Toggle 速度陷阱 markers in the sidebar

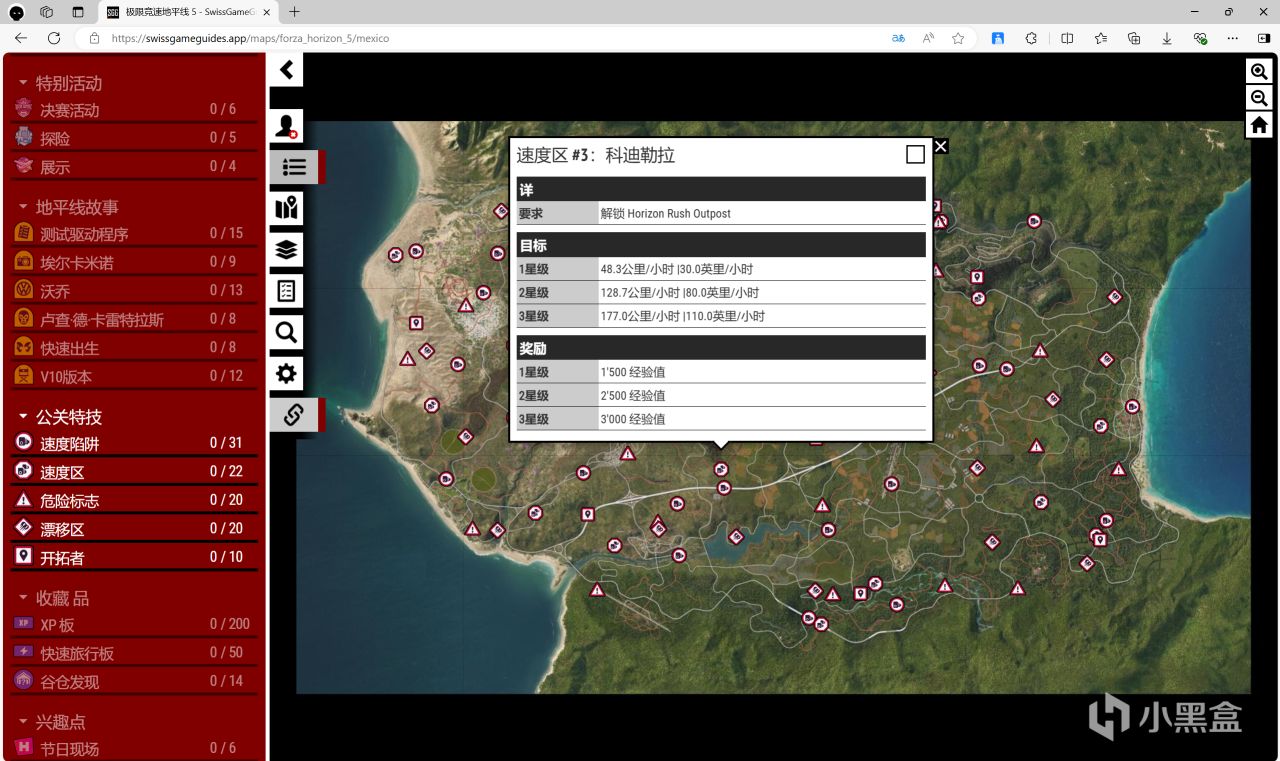(x=70, y=444)
